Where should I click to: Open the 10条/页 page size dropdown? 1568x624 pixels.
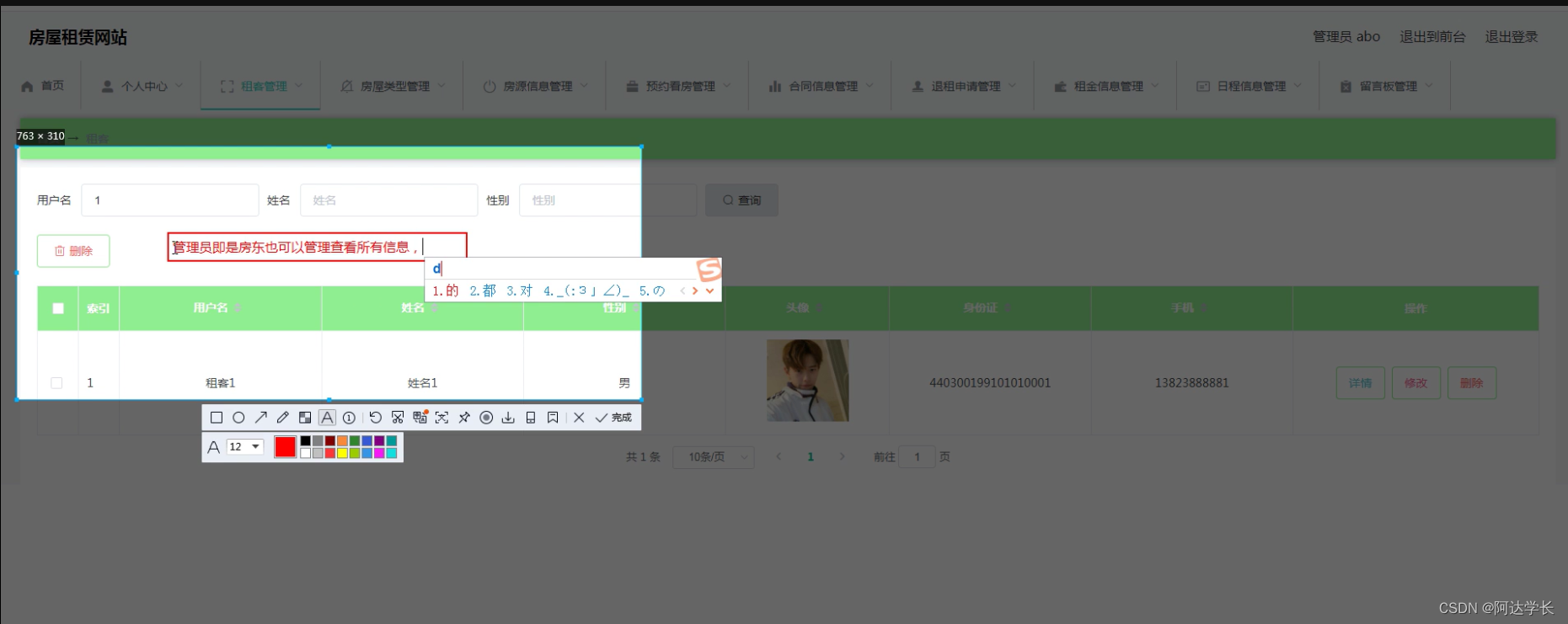point(713,457)
